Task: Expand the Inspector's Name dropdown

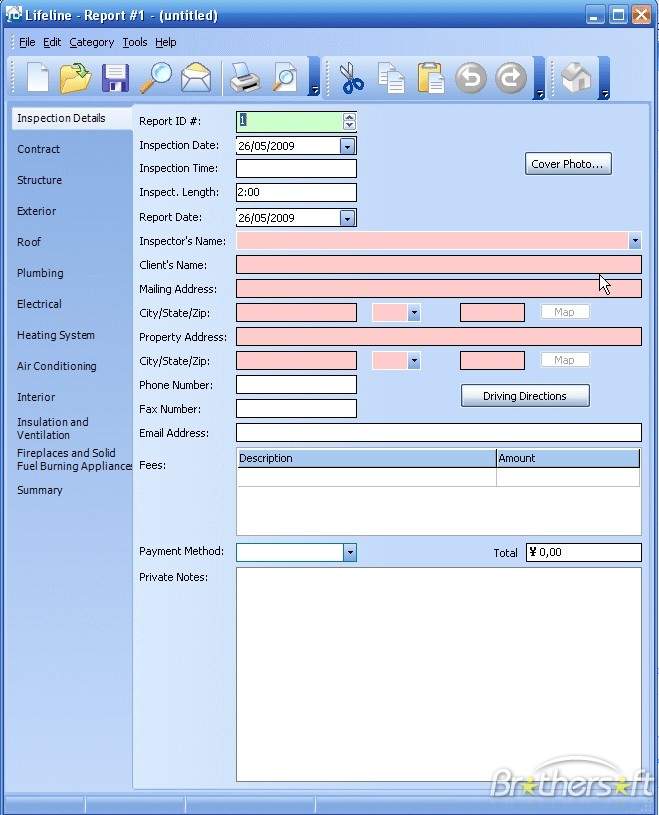Action: pyautogui.click(x=635, y=241)
